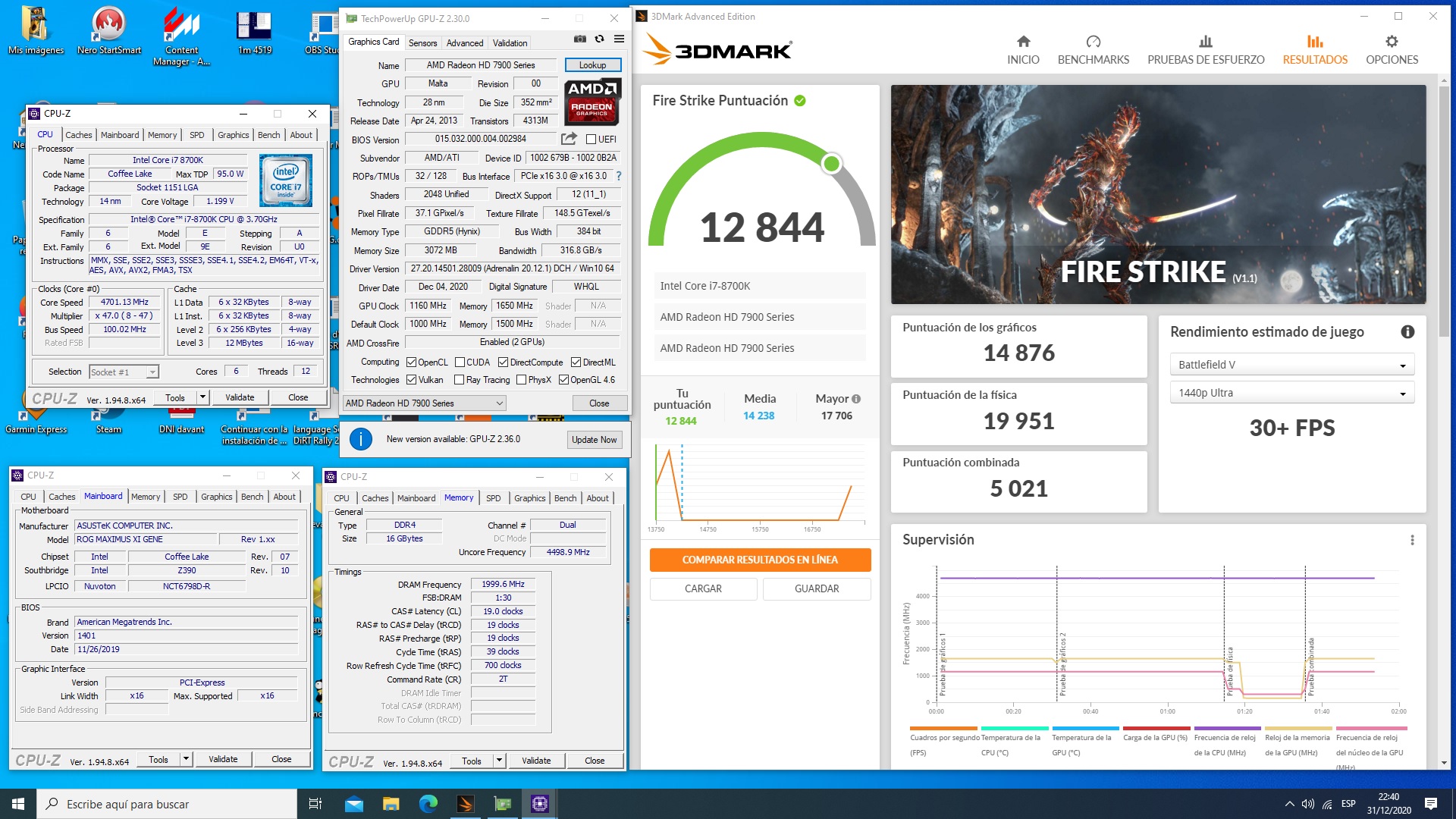Screen dimensions: 1456x819
Task: Click BIOS export share icon in GPU-Z
Action: (569, 139)
